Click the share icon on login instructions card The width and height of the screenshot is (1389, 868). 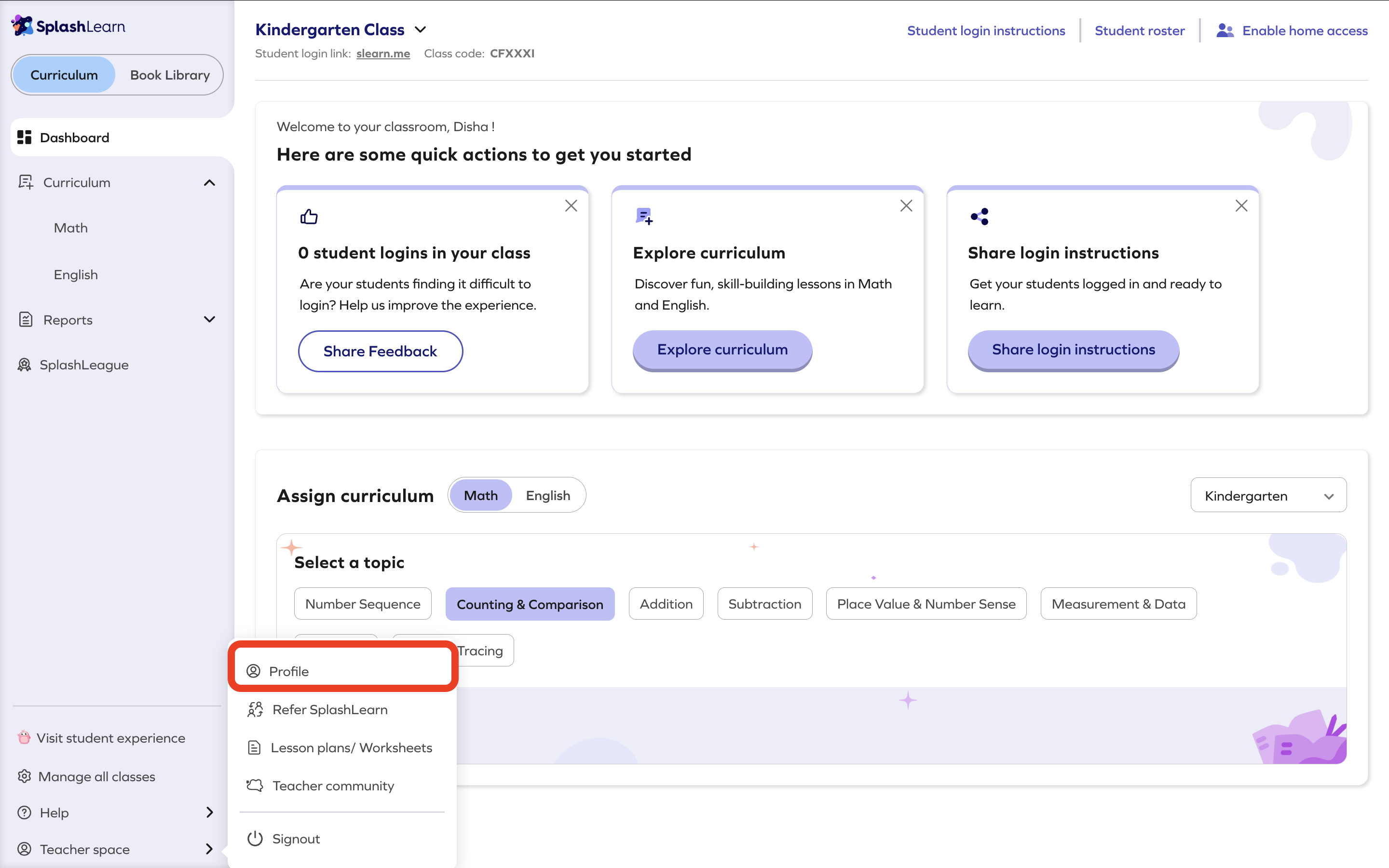(979, 217)
